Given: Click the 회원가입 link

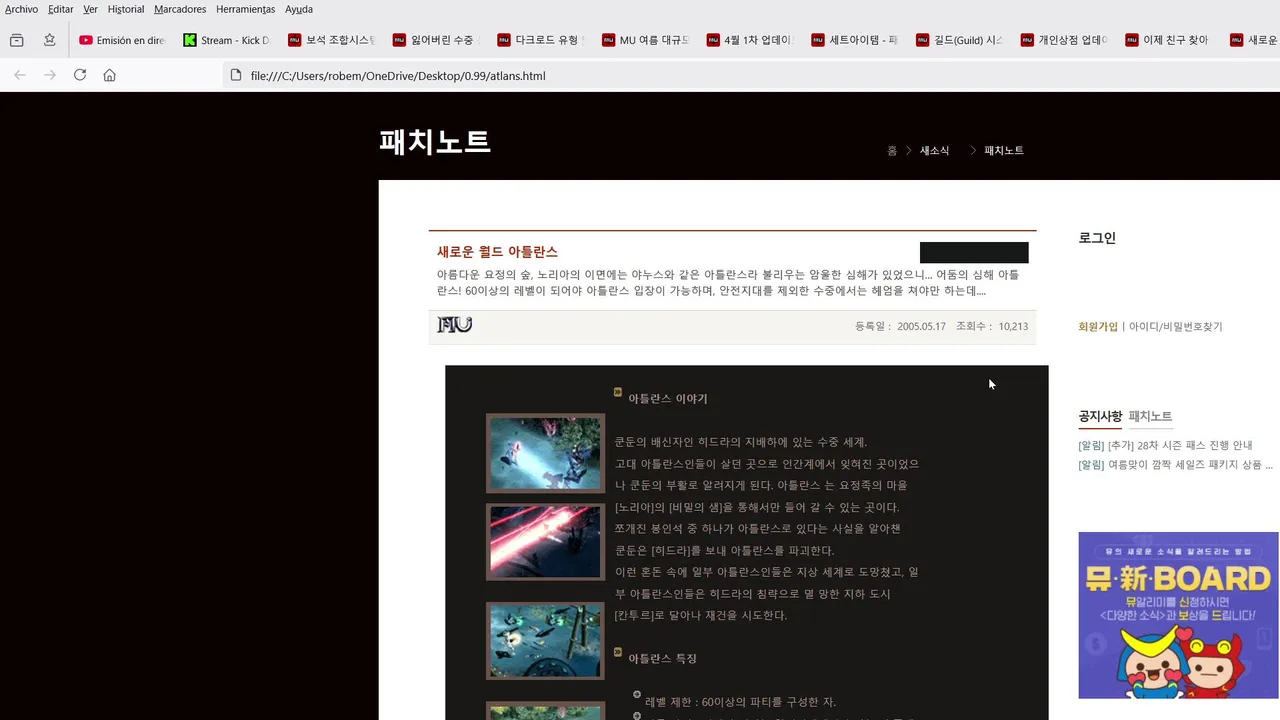Looking at the screenshot, I should (1098, 327).
